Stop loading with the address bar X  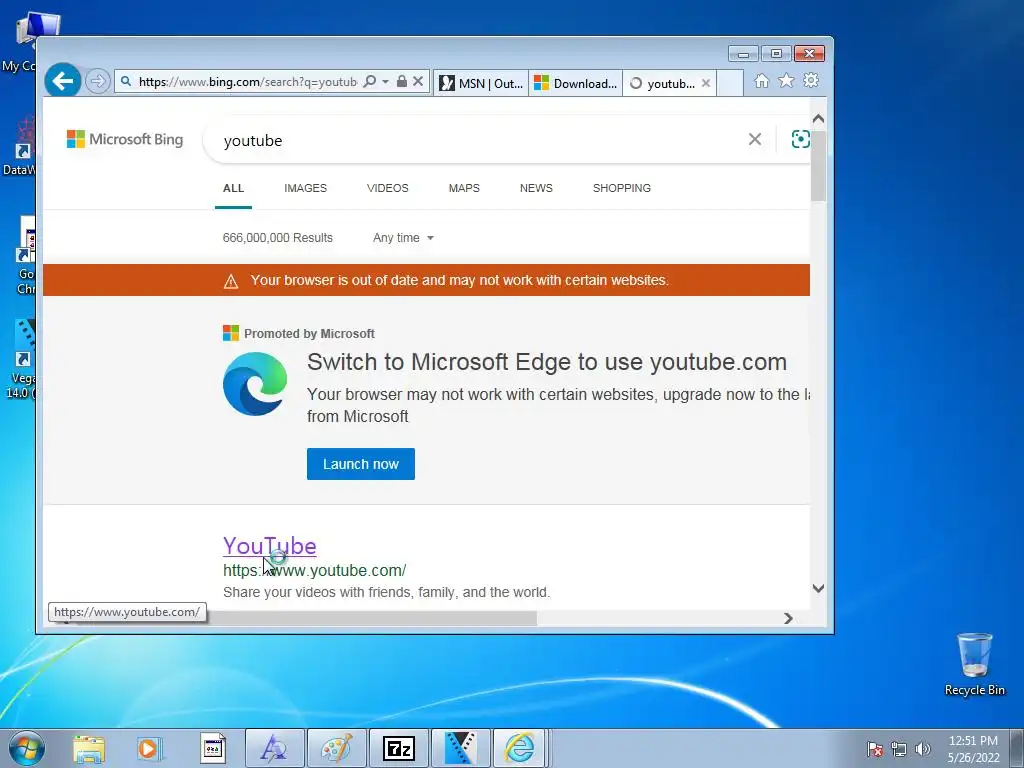(x=418, y=82)
